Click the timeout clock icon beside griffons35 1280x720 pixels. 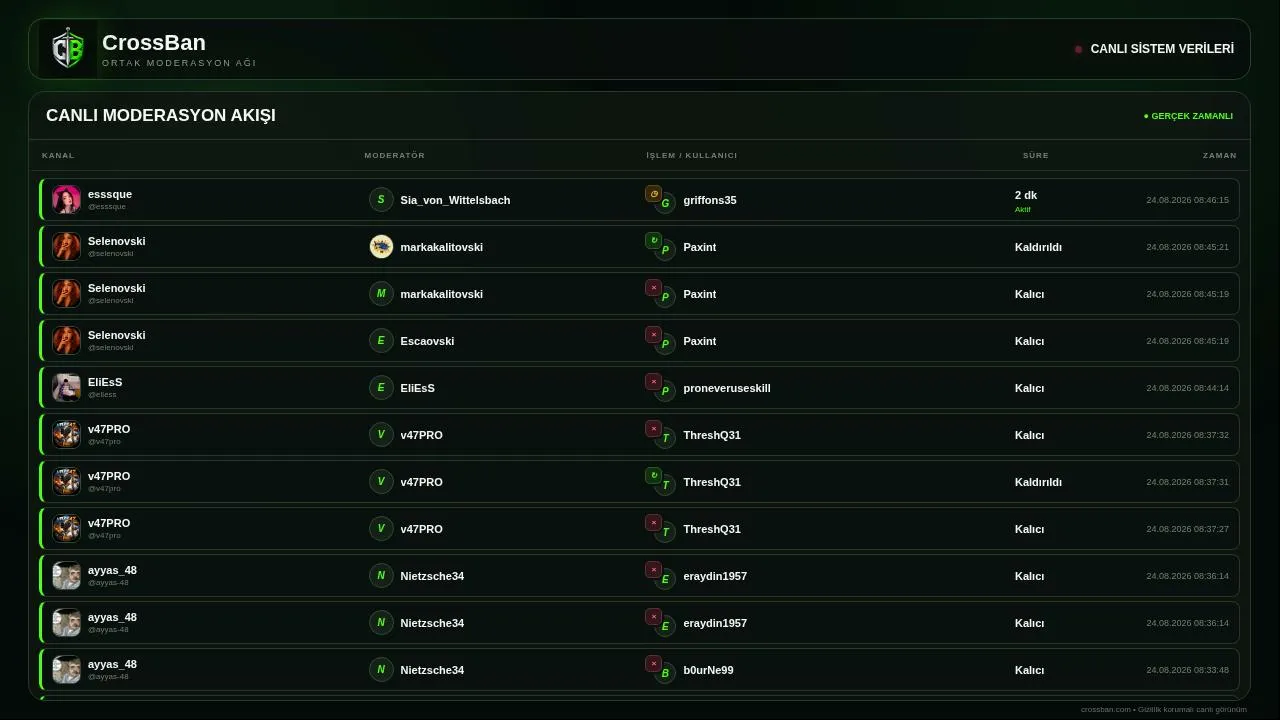[x=653, y=194]
